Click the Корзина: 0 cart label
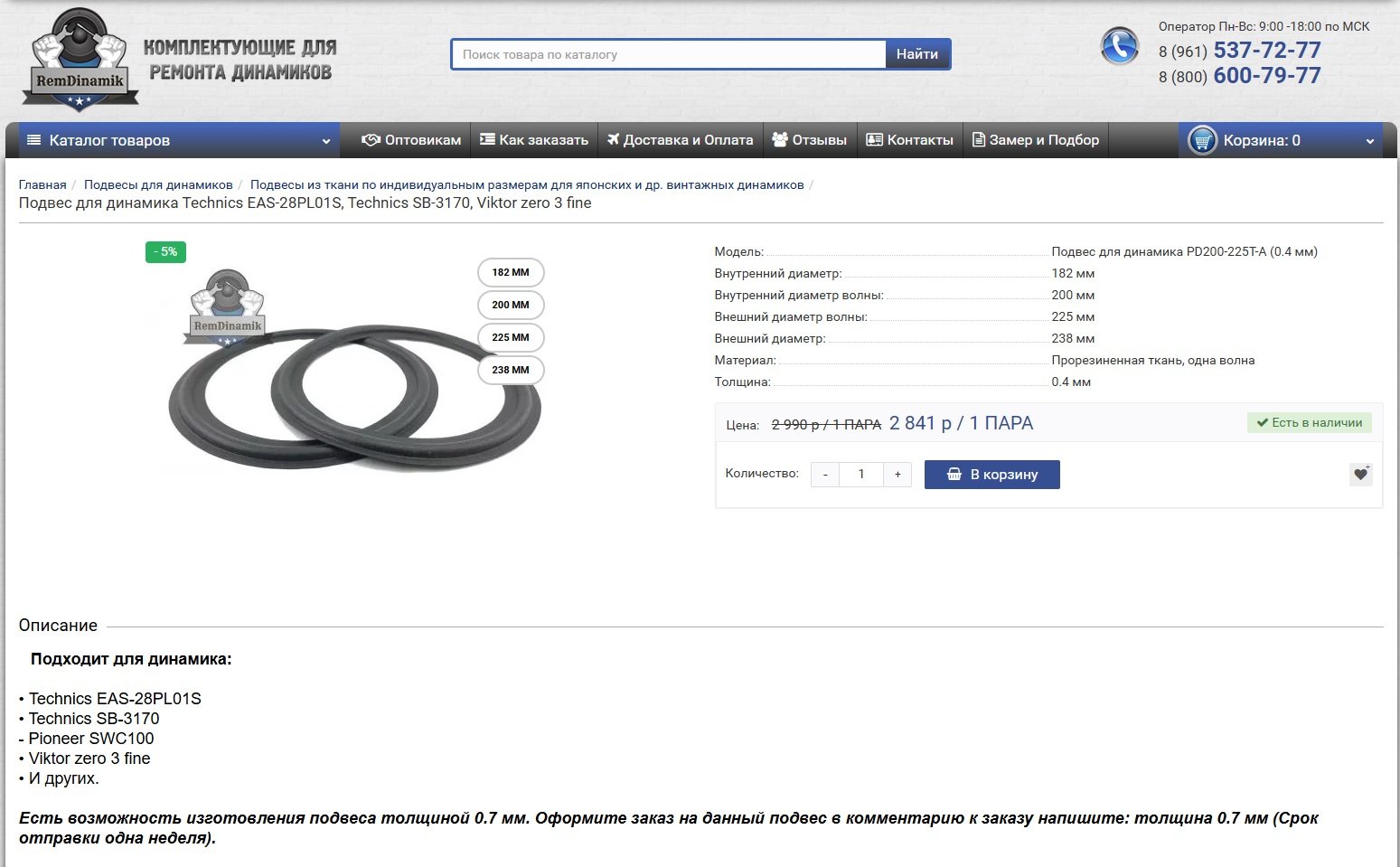This screenshot has height=867, width=1400. (x=1262, y=140)
